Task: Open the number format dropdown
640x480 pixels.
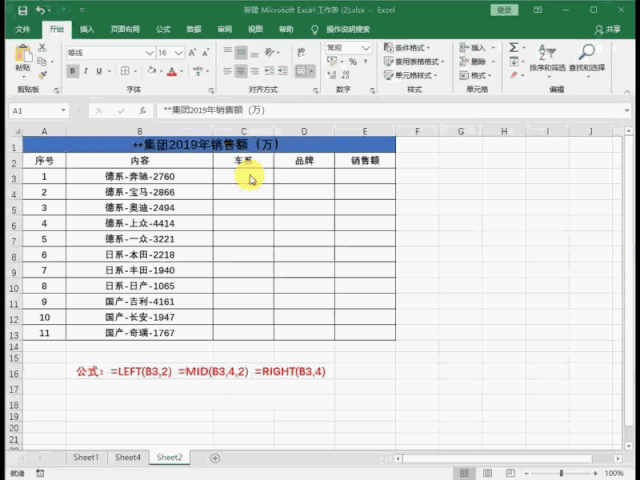Action: click(x=366, y=48)
